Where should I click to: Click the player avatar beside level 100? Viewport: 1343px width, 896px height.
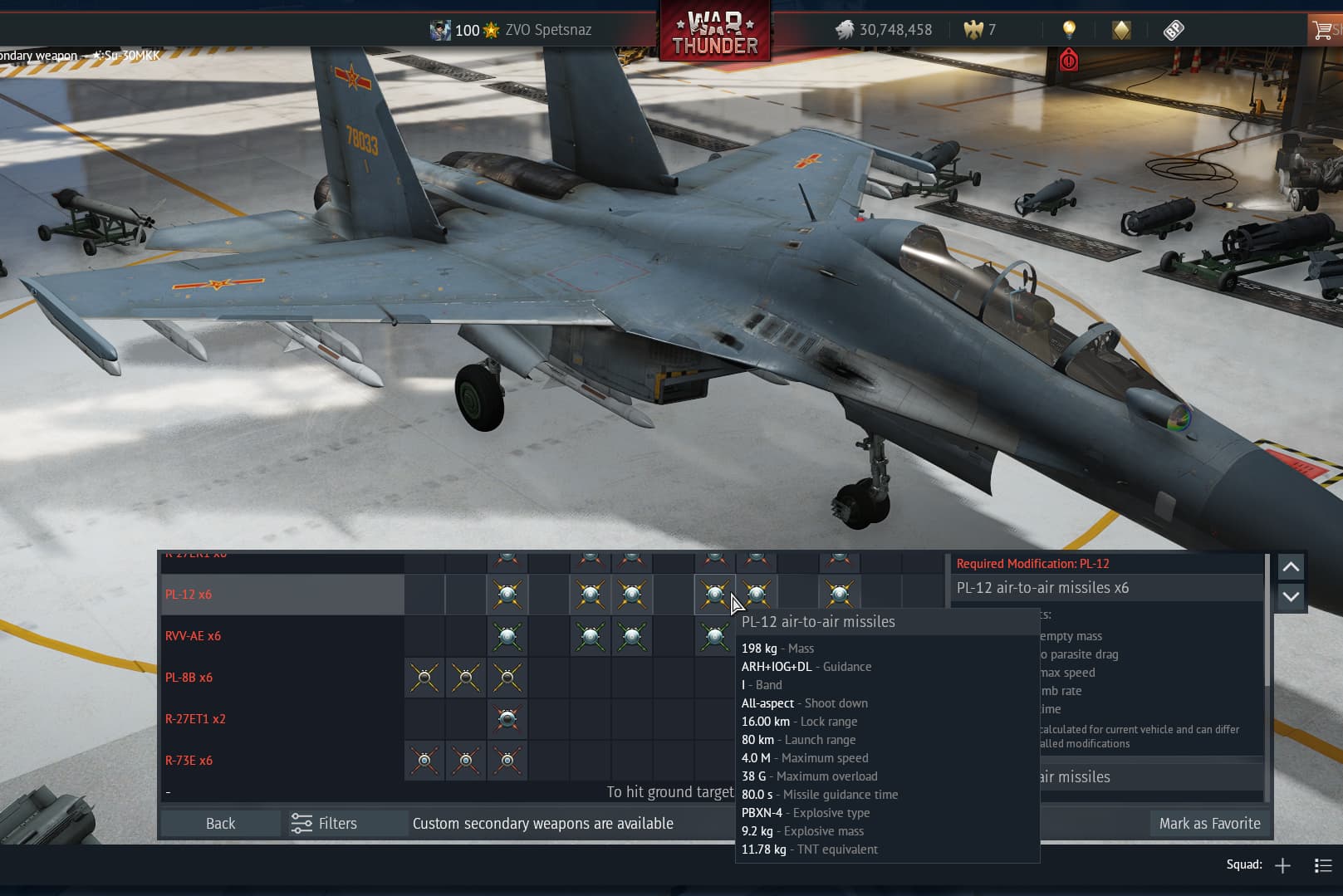pos(439,30)
